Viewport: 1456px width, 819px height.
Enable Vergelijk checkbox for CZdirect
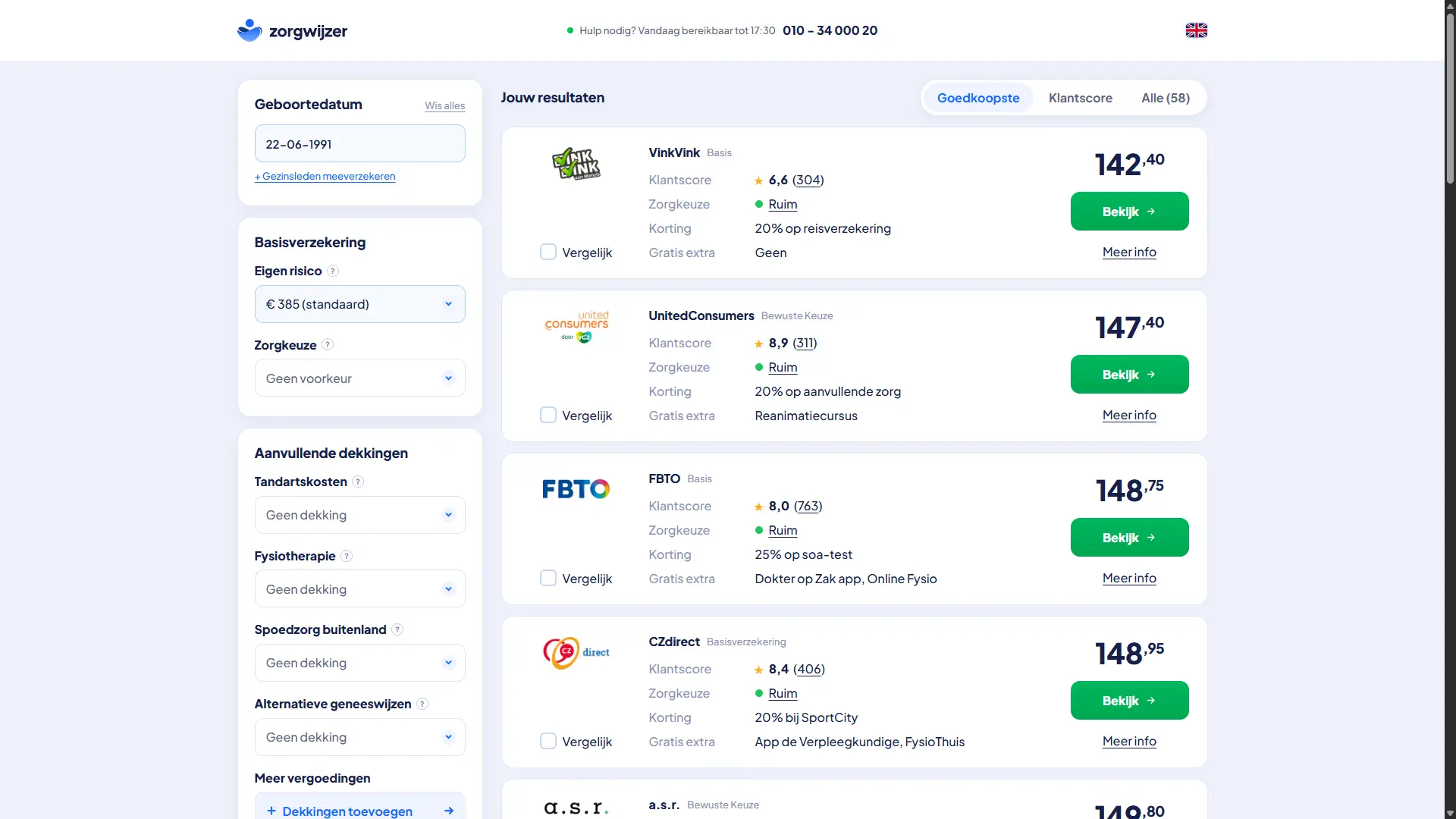coord(548,741)
